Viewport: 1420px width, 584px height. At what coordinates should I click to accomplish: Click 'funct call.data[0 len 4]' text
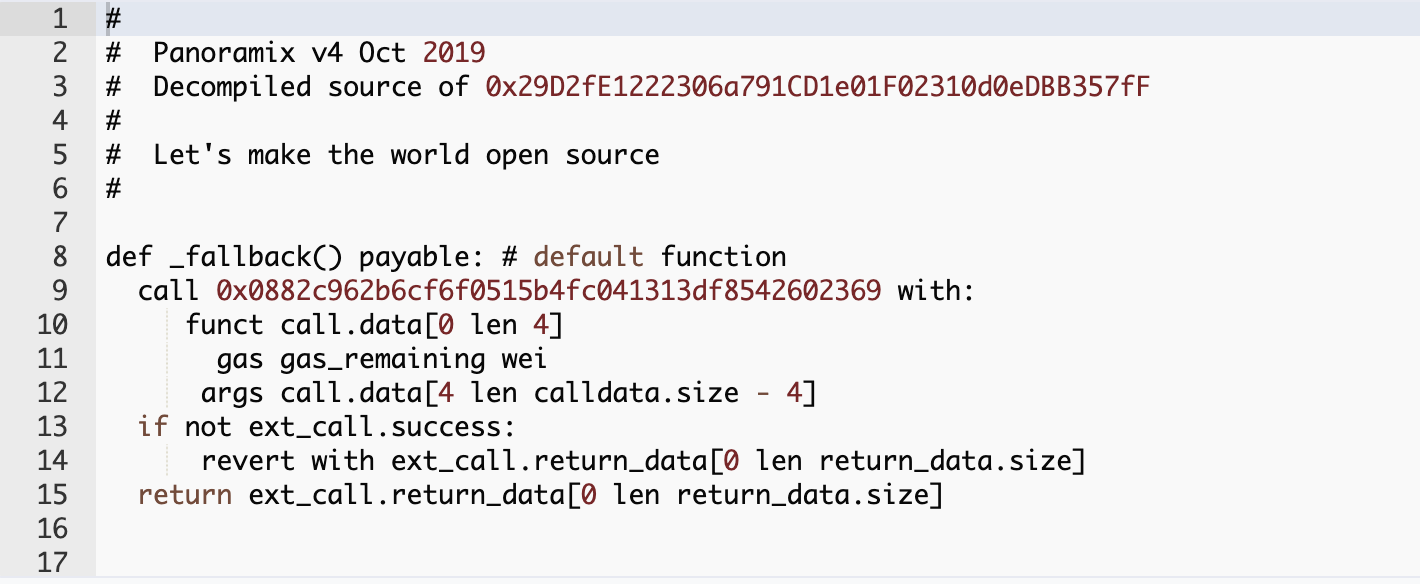click(x=375, y=325)
